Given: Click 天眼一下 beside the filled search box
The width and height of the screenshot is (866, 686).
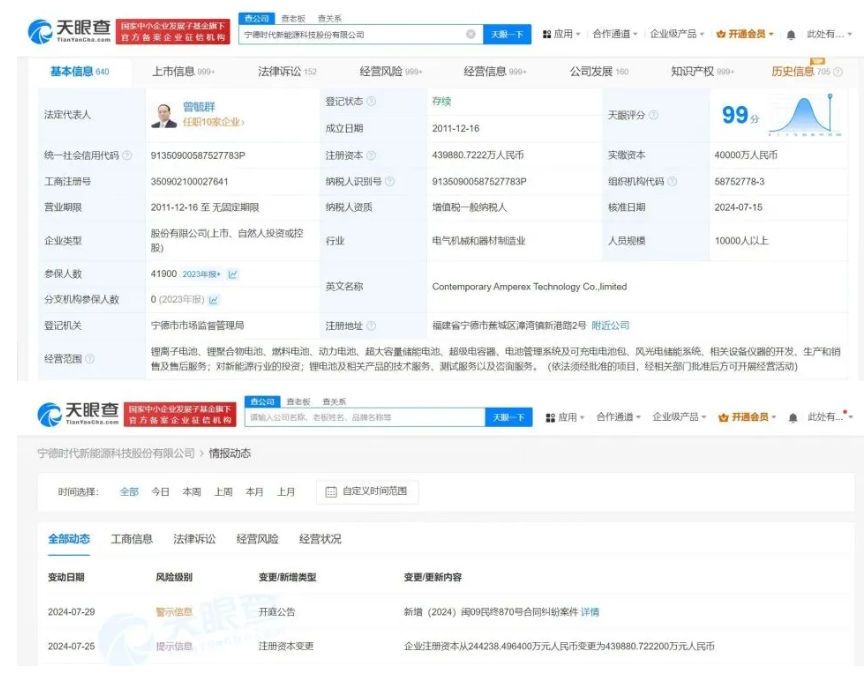Looking at the screenshot, I should click(x=507, y=34).
